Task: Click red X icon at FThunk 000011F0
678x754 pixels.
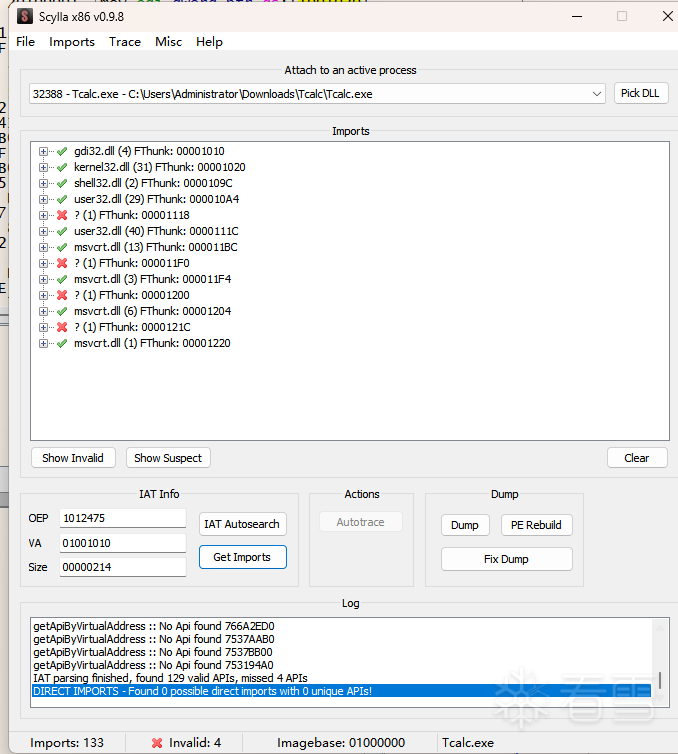Action: [x=62, y=263]
